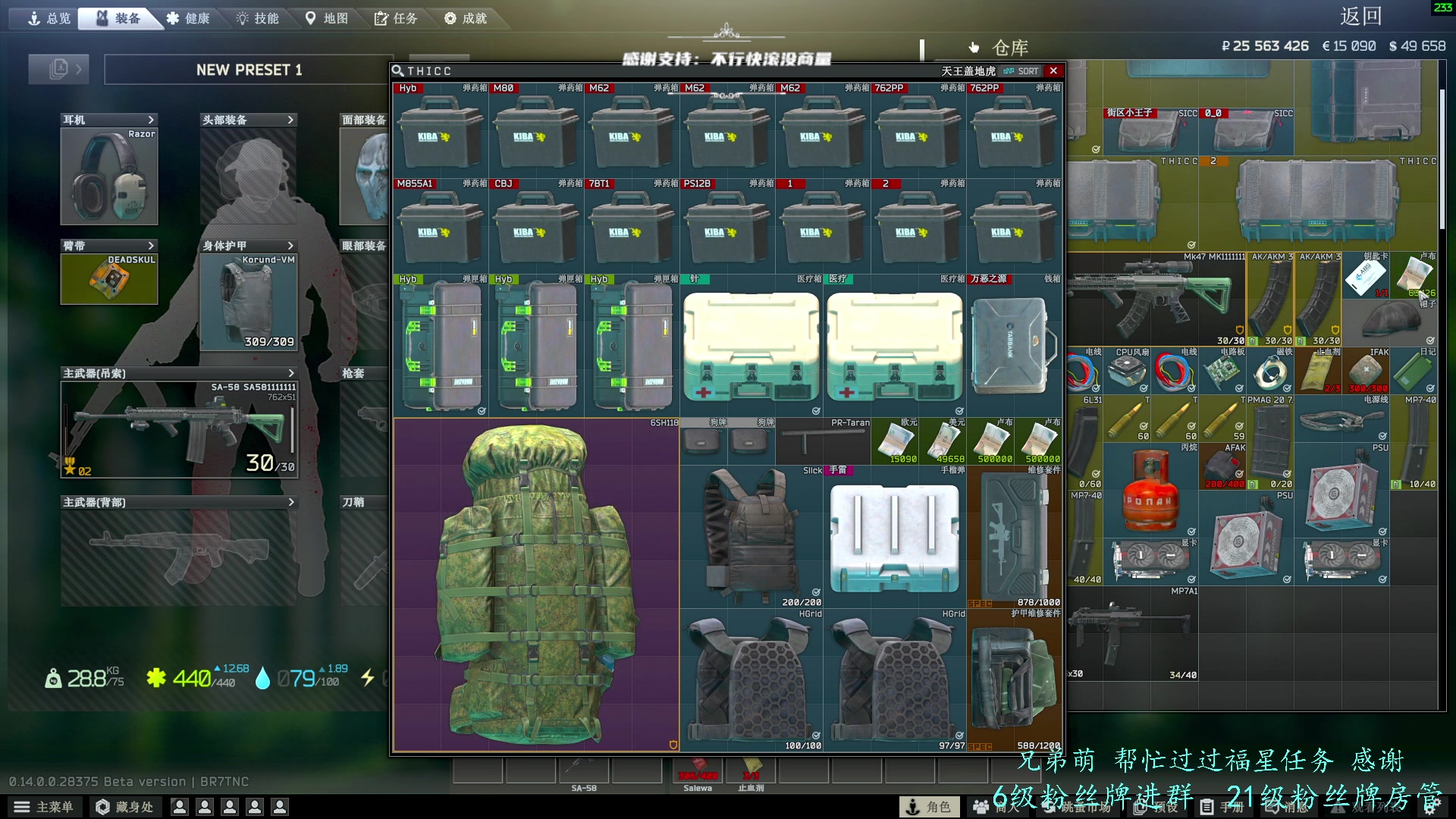Select the CPU风扇 item in stash

[1128, 370]
